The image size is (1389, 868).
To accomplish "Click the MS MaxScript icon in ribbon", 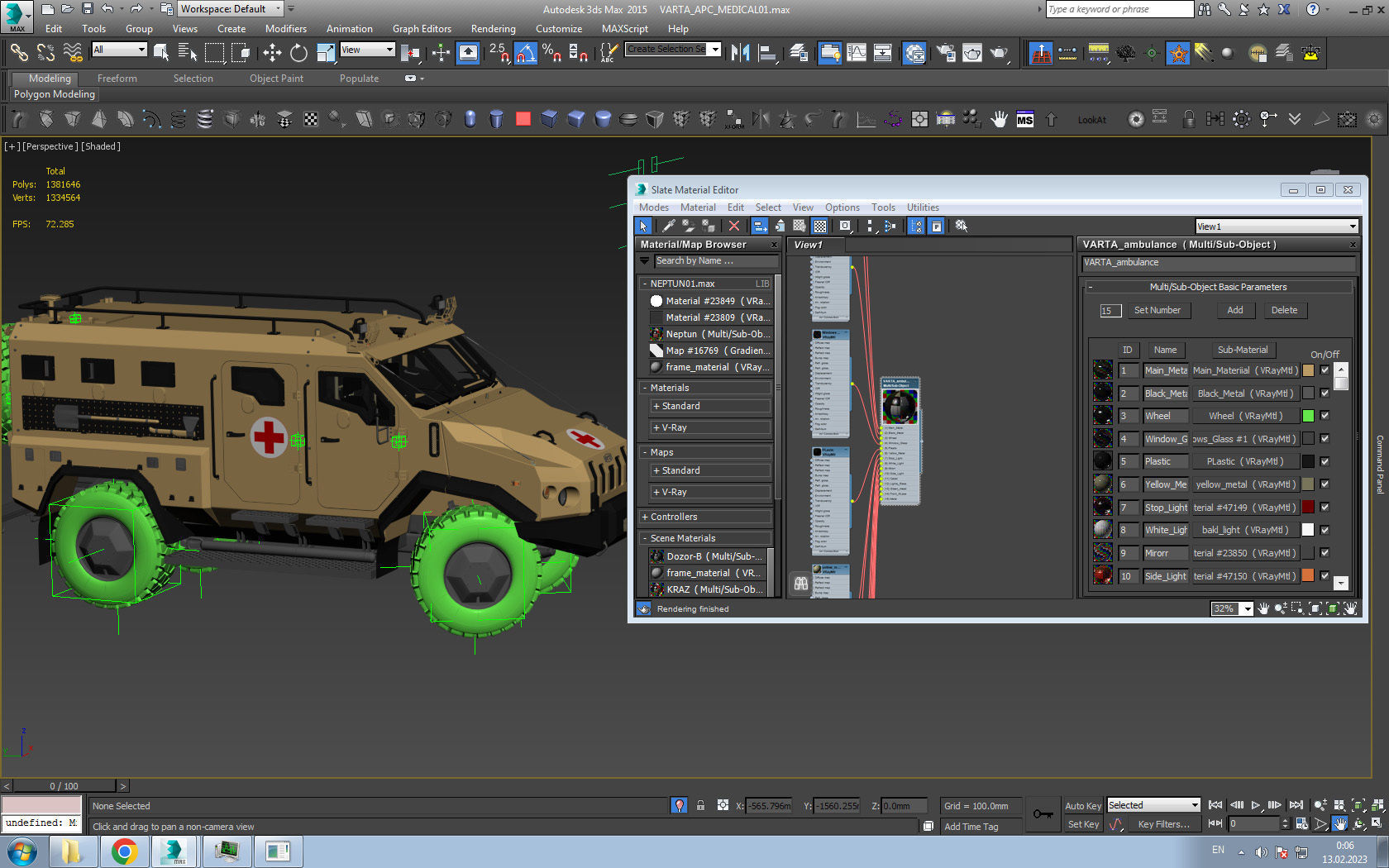I will [1025, 120].
